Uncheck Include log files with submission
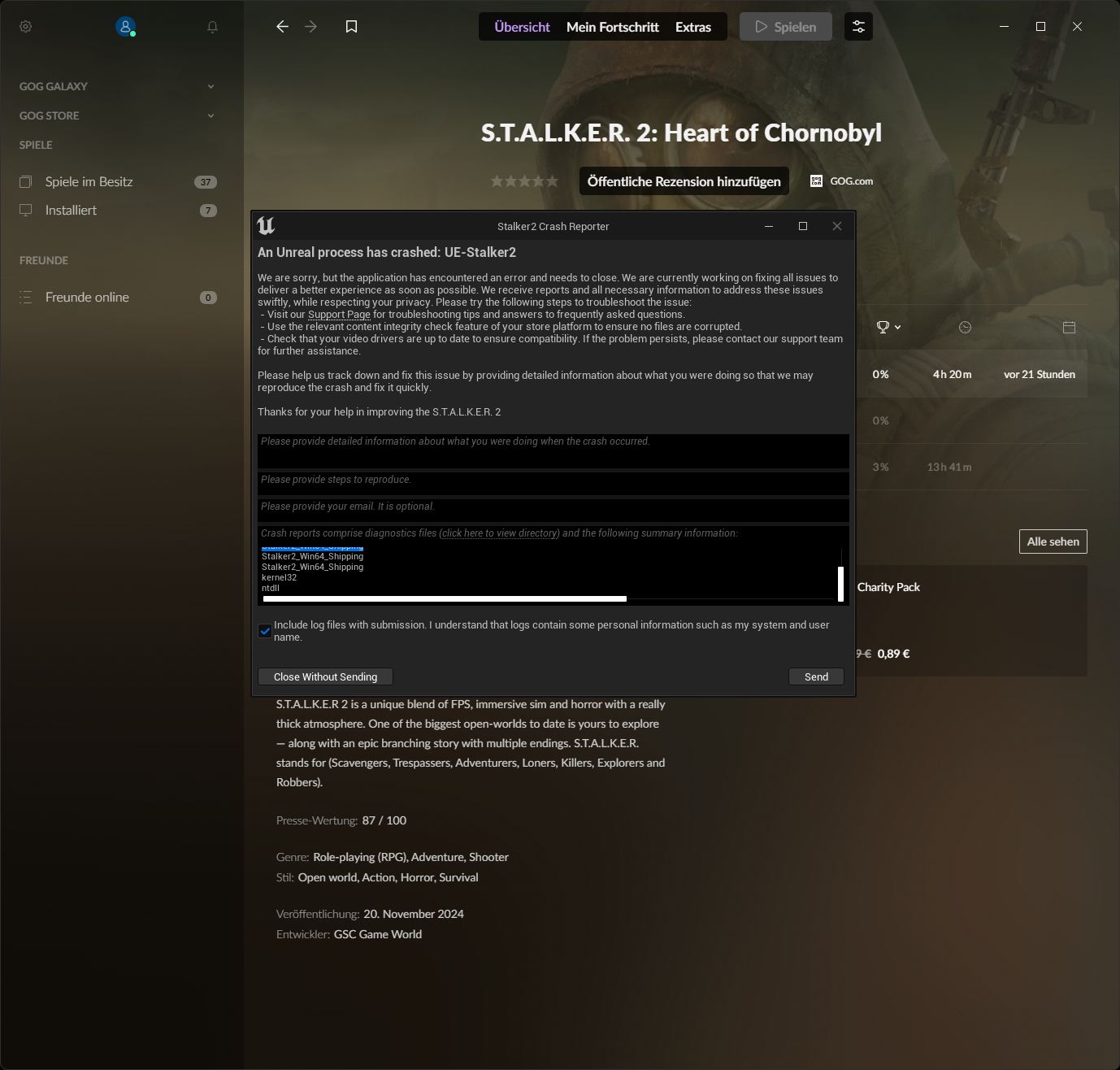This screenshot has width=1120, height=1070. click(265, 631)
